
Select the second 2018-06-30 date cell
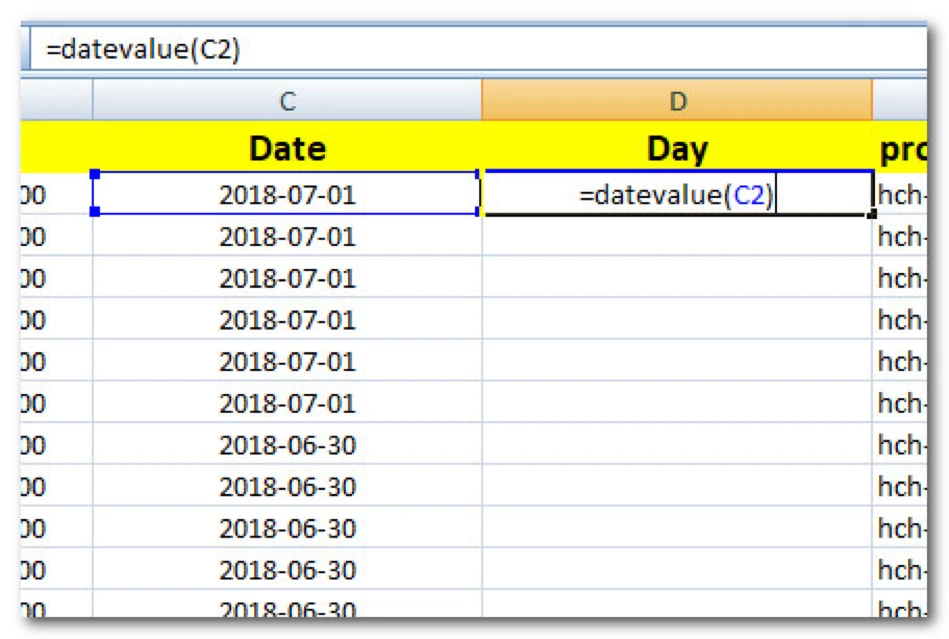[287, 487]
